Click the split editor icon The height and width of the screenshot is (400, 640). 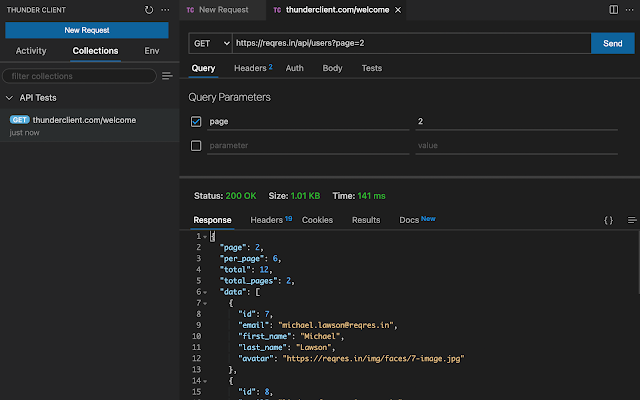point(613,9)
